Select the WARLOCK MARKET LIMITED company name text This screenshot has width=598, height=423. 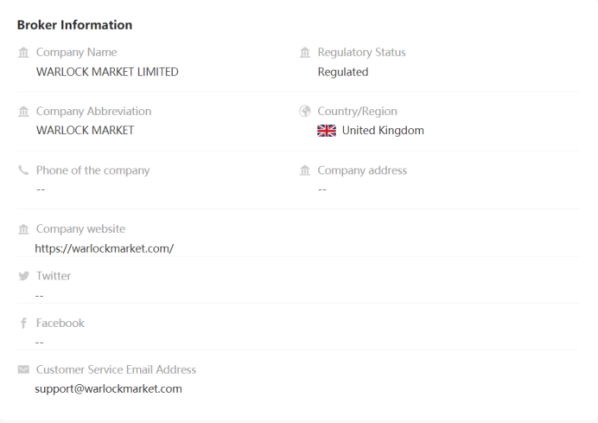(x=107, y=72)
